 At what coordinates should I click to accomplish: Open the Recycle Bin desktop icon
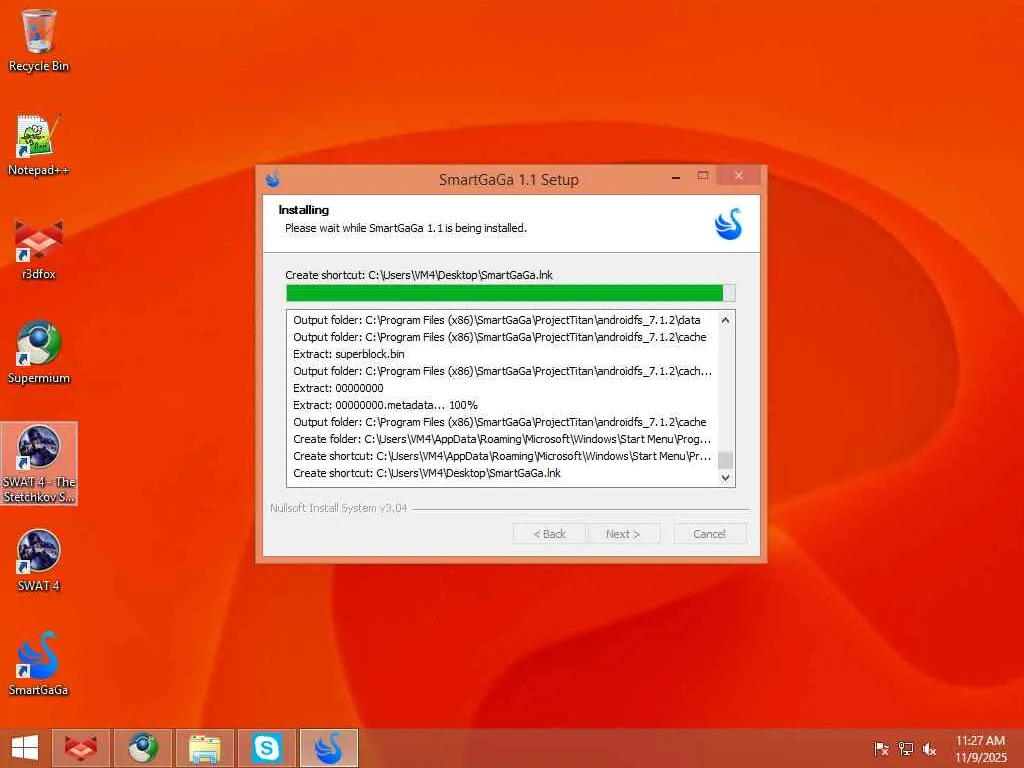pyautogui.click(x=39, y=40)
